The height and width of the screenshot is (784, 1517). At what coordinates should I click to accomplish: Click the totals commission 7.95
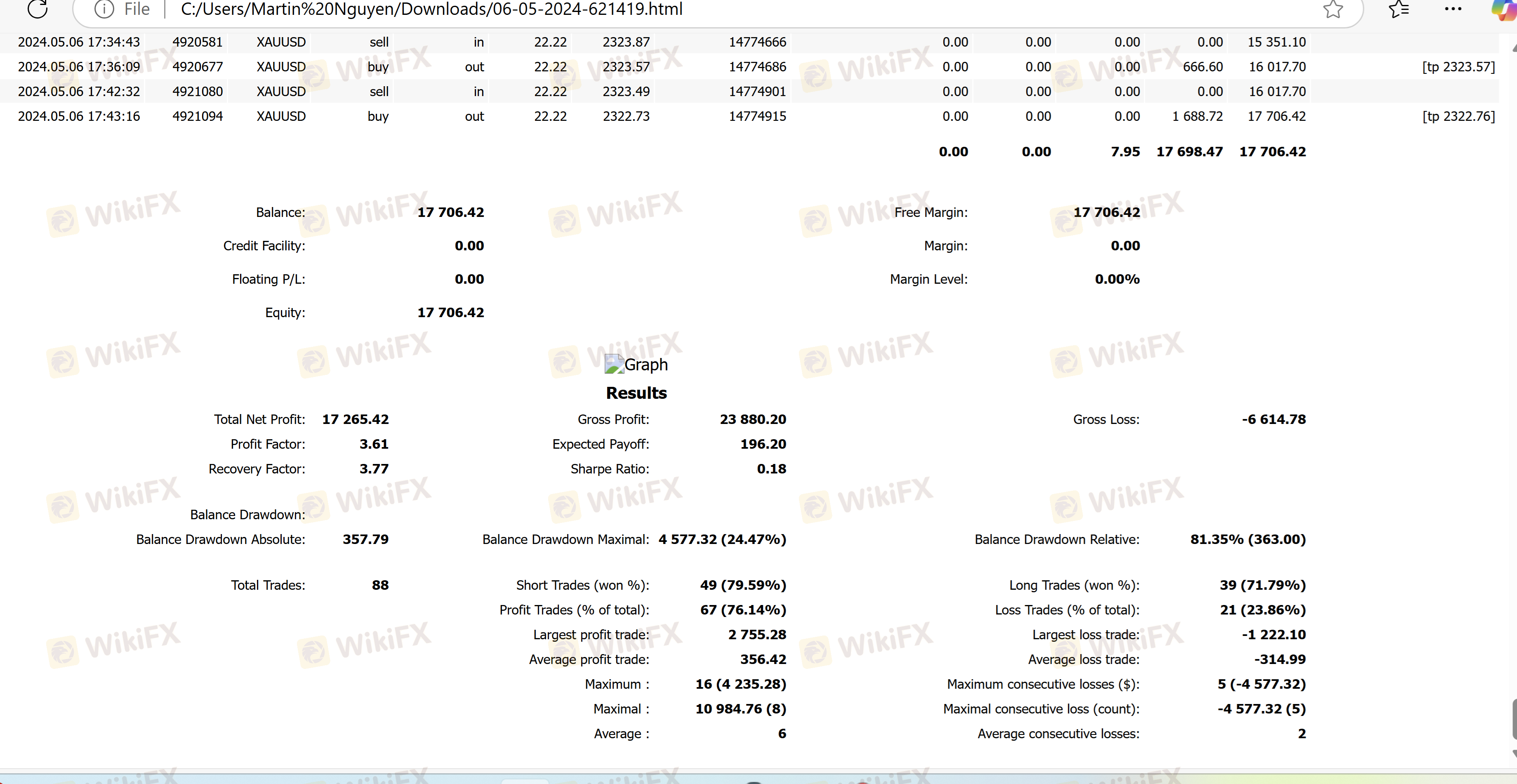1126,151
